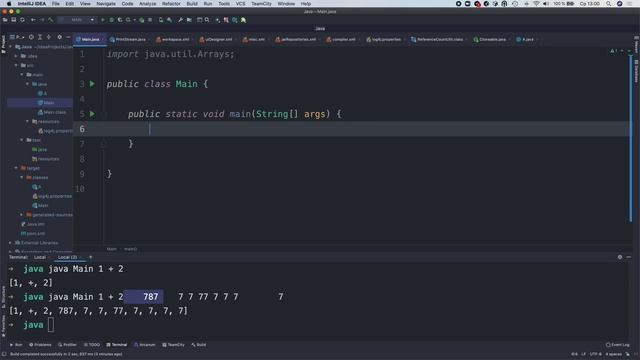Click the wrench settings toolbar icon
Screen dimensions: 640x360
[x=180, y=20]
